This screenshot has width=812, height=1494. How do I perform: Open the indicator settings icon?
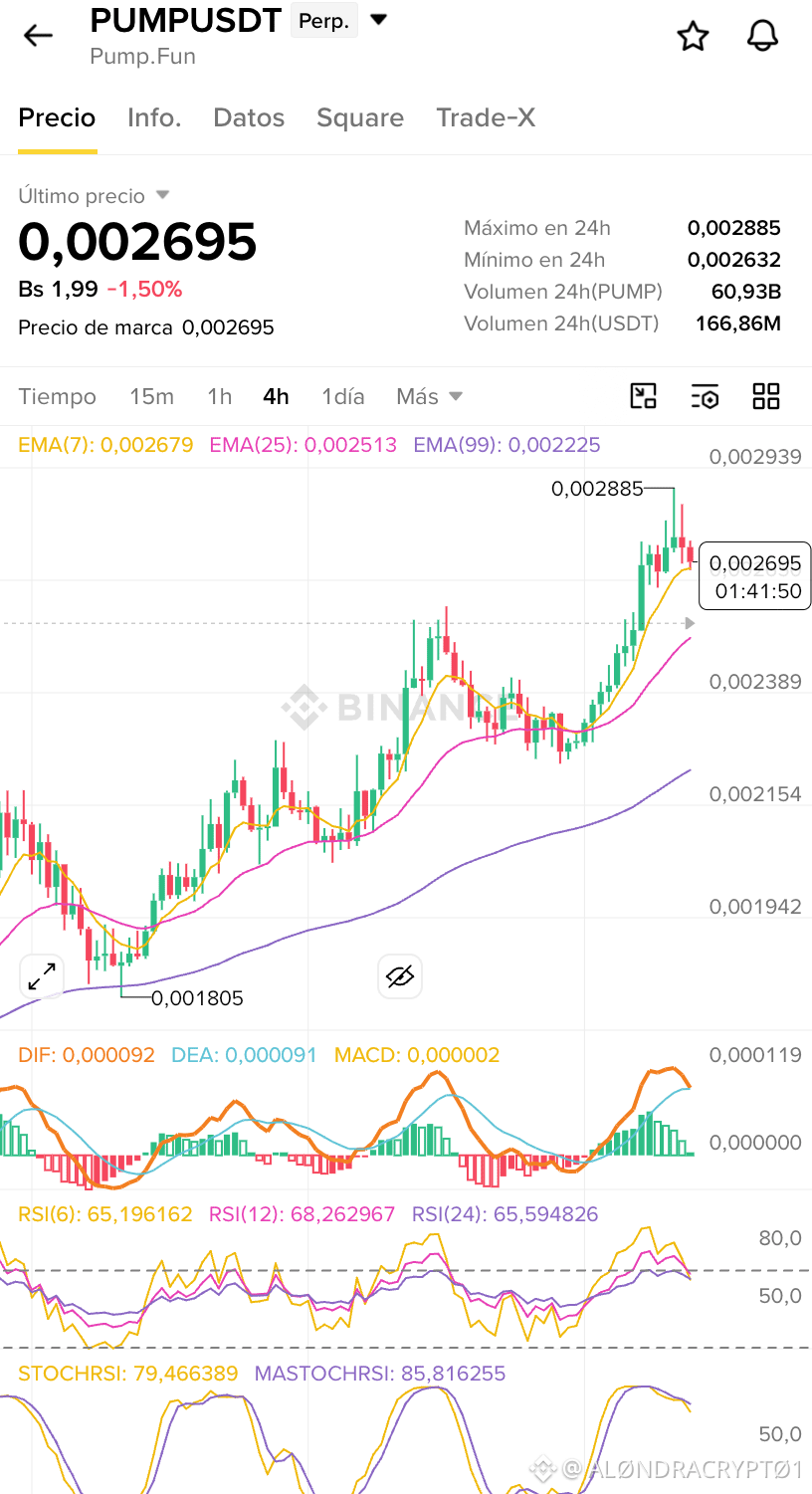[705, 396]
